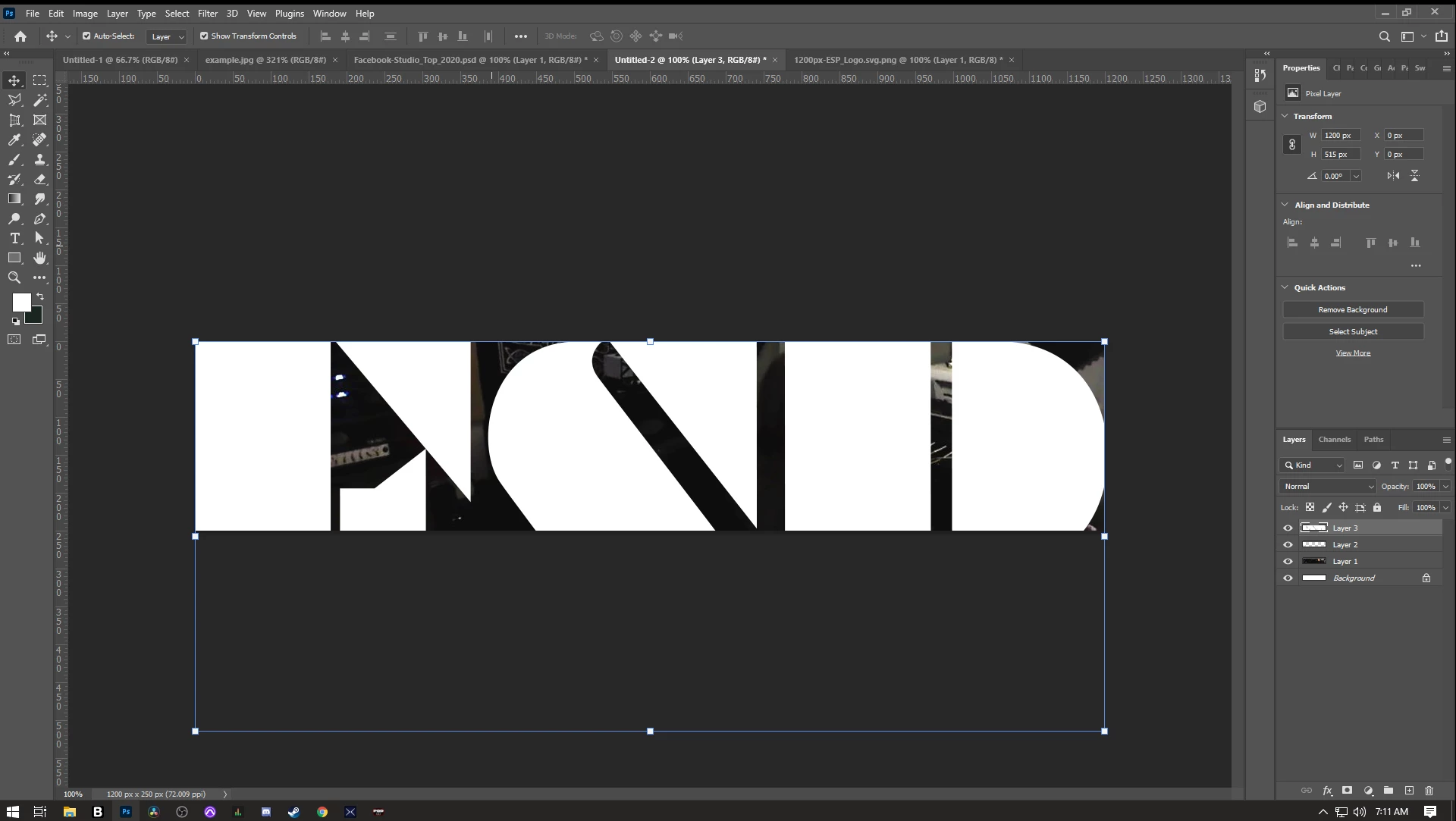Open the Normal blend mode dropdown

coord(1328,486)
